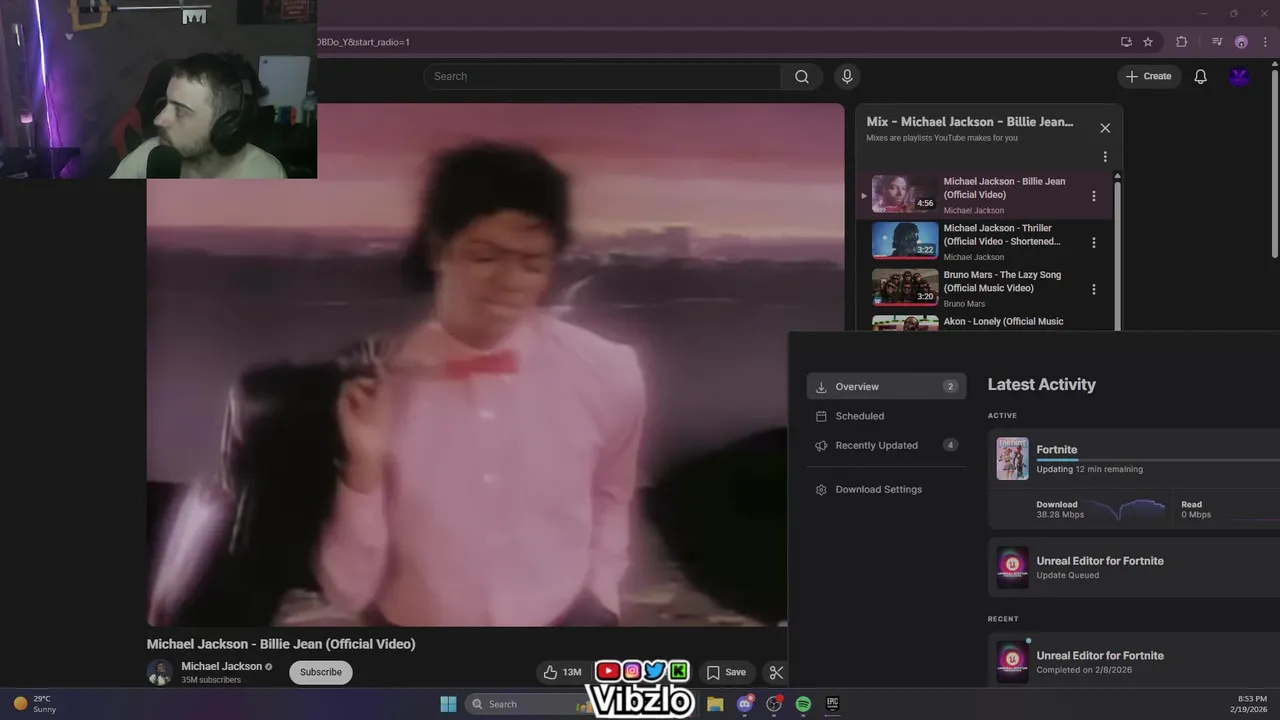Click the Windows taskbar Search box
Screen dimensions: 1280x720
(x=530, y=704)
